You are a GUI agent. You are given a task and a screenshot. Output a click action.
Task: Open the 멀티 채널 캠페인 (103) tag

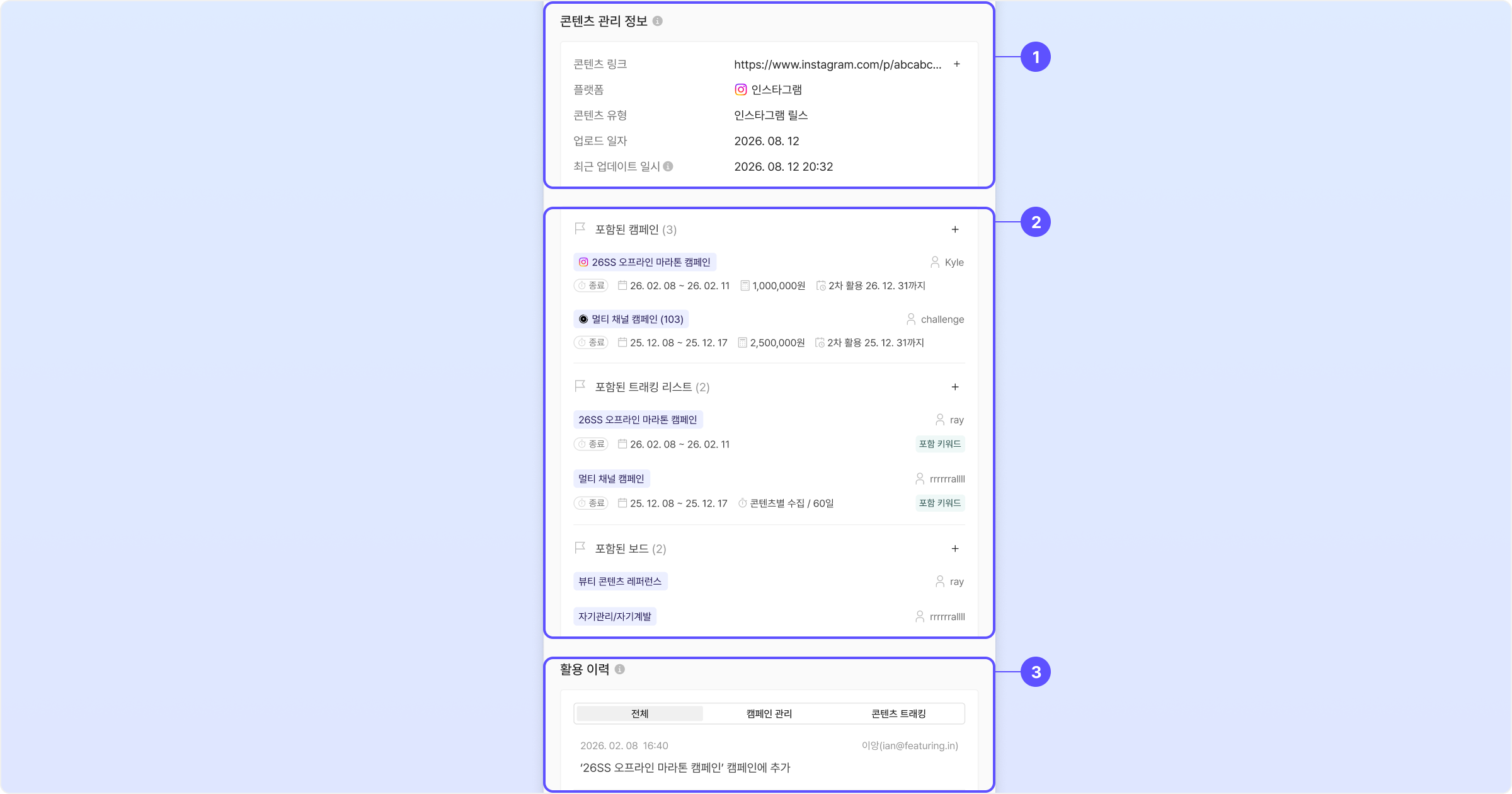[x=631, y=319]
